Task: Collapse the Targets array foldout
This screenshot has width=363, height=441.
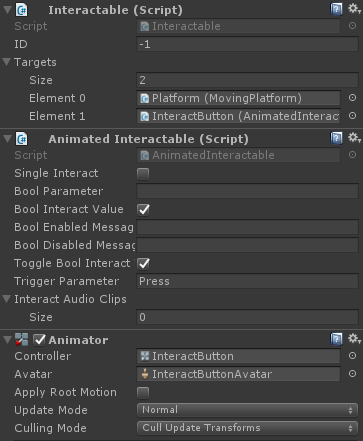Action: pyautogui.click(x=6, y=62)
